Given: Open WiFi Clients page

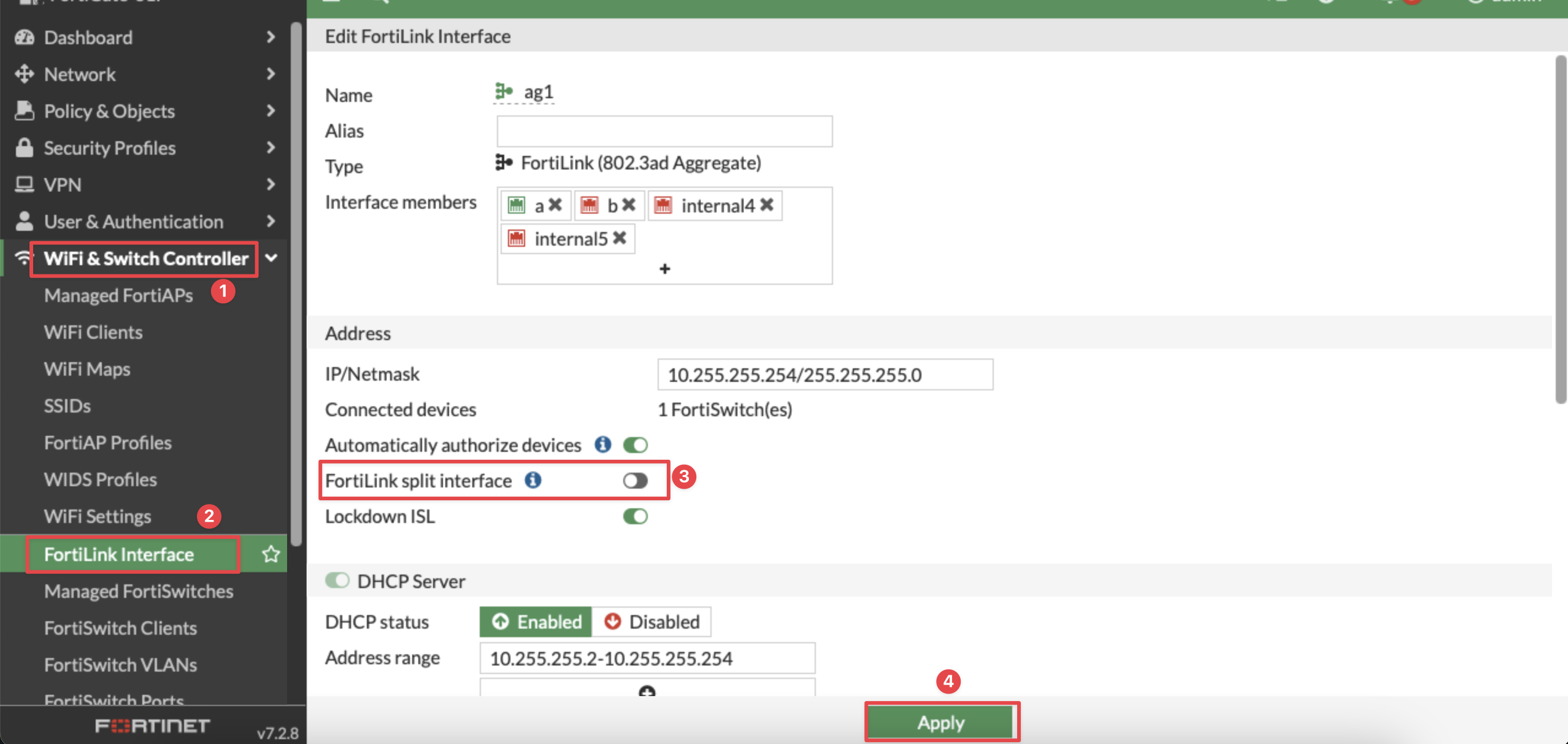Looking at the screenshot, I should coord(93,332).
